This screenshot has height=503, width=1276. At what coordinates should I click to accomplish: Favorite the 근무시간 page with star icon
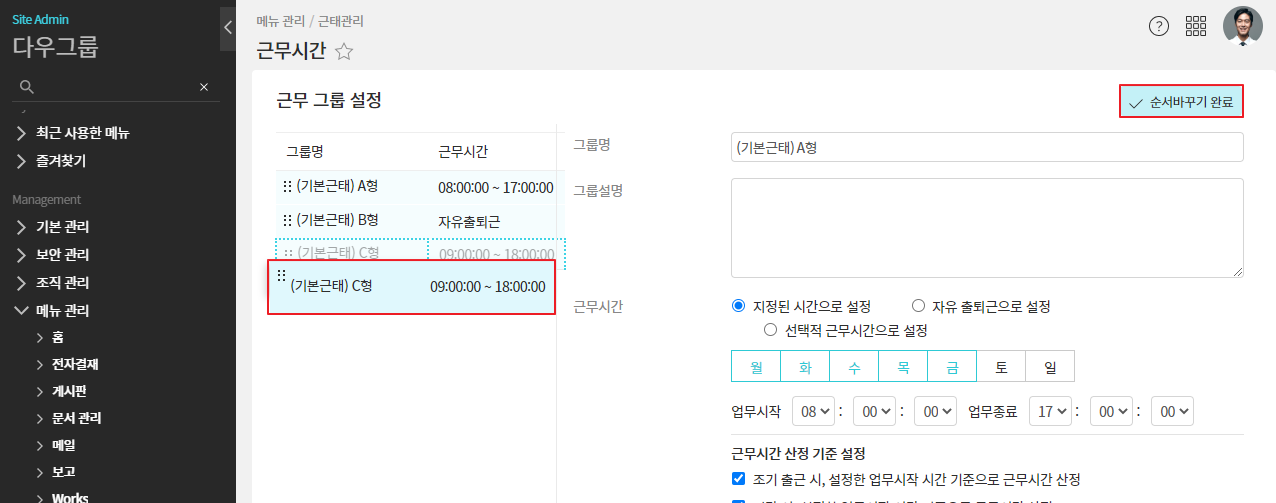[344, 51]
